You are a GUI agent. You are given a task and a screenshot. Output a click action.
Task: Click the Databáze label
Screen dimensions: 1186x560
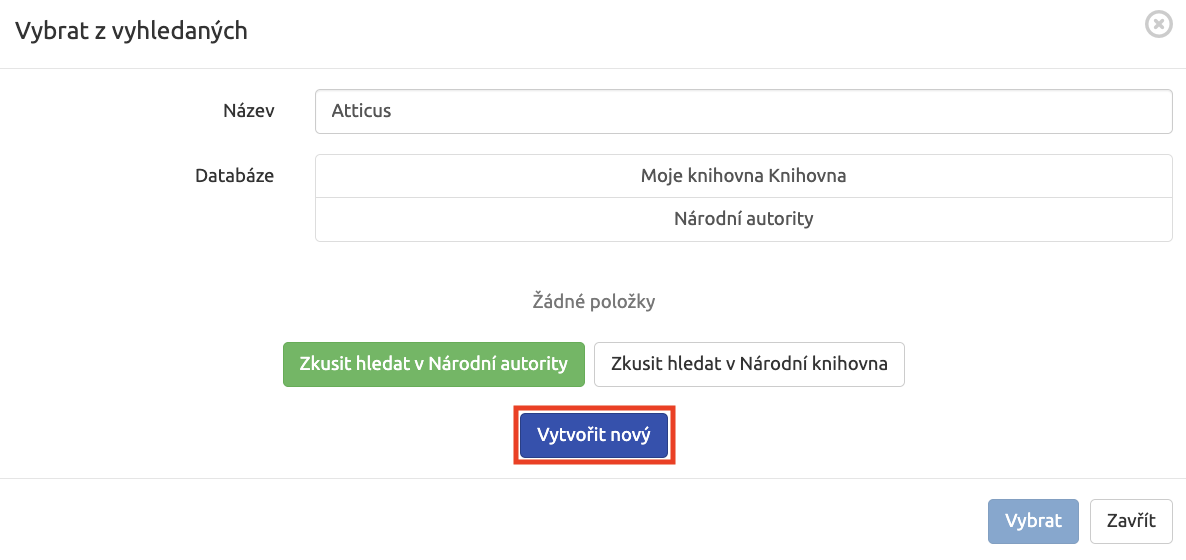(234, 176)
